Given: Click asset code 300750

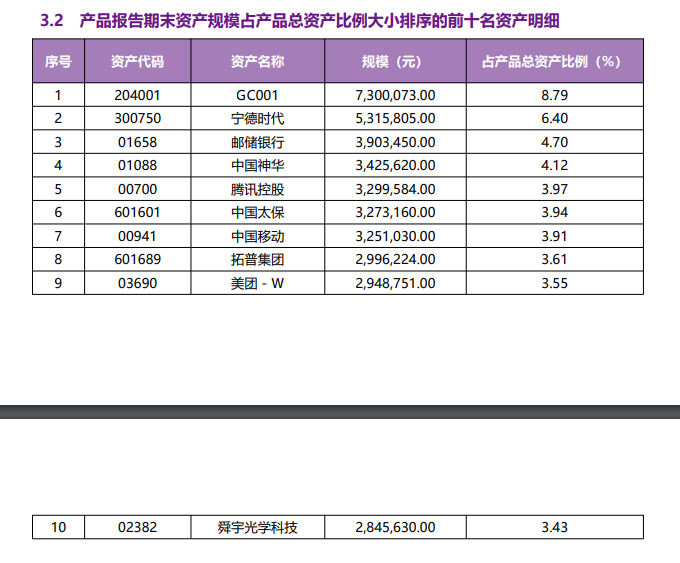Looking at the screenshot, I should (137, 118).
